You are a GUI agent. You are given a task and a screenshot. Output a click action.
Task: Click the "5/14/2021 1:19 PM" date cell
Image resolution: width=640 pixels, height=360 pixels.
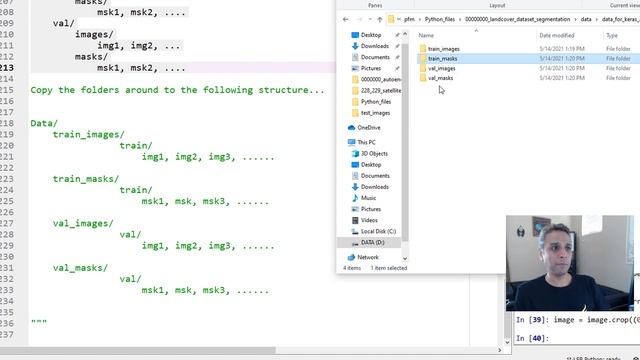pos(562,49)
